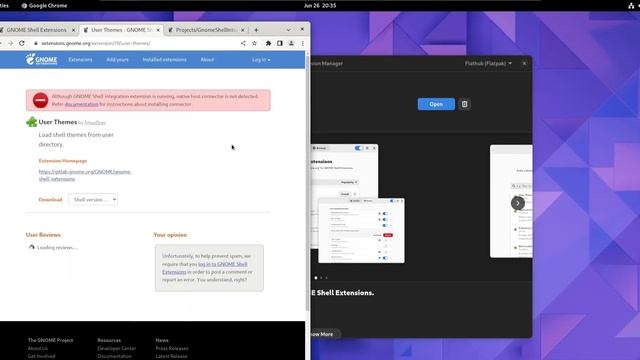Screen dimensions: 640x360
Task: Click the forward navigation arrow in Chrome
Action: pos(11,43)
